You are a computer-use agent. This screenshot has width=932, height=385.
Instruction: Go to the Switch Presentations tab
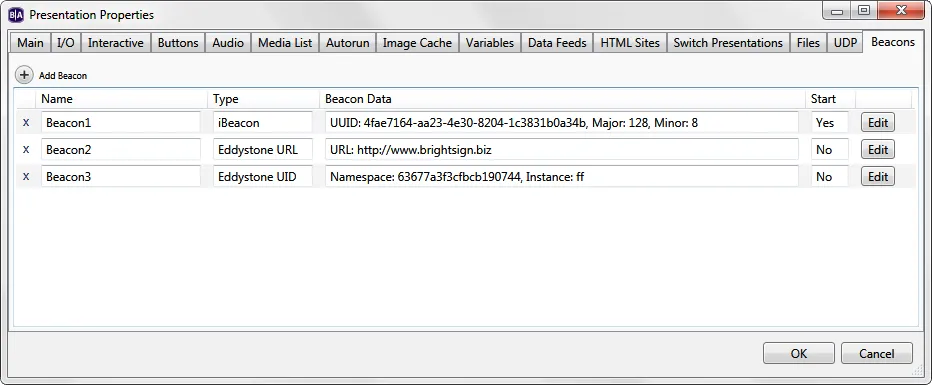[728, 43]
